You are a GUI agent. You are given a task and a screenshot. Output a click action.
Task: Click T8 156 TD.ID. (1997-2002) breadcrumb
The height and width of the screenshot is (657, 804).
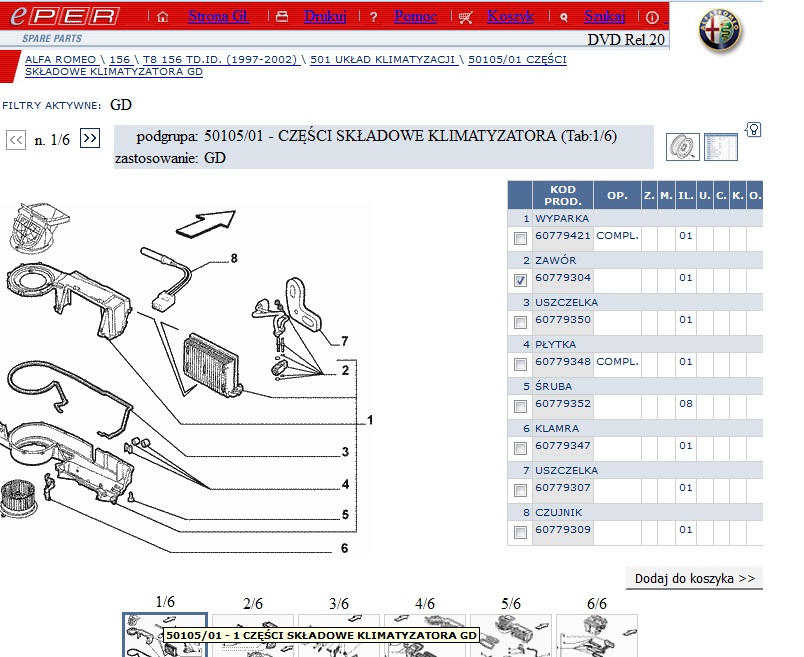click(x=220, y=59)
